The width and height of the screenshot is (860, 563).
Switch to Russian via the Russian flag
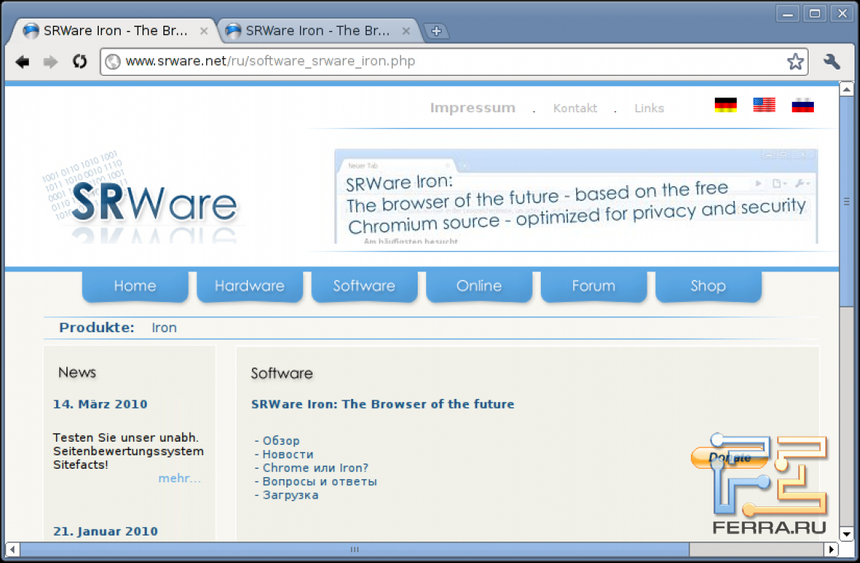coord(802,105)
